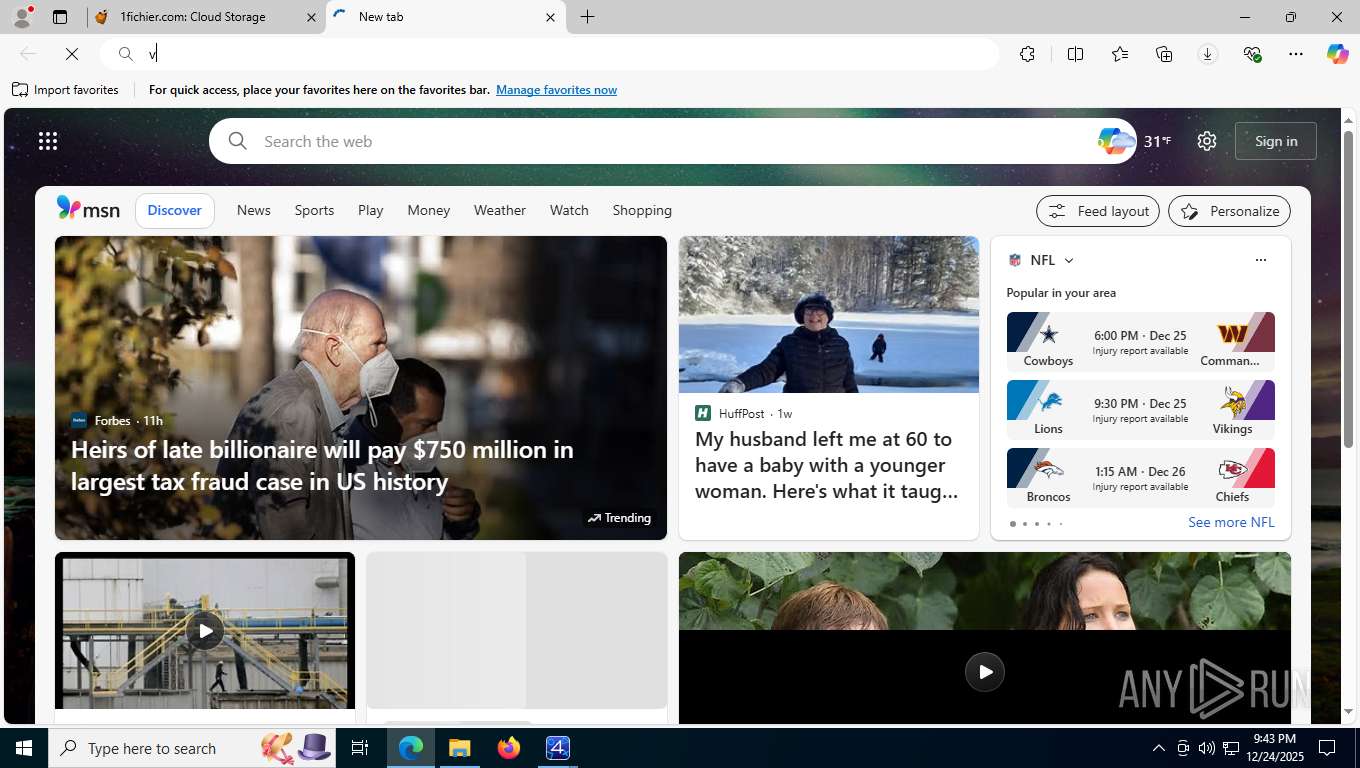1360x768 pixels.
Task: Expand the NFL league dropdown
Action: pyautogui.click(x=1069, y=260)
